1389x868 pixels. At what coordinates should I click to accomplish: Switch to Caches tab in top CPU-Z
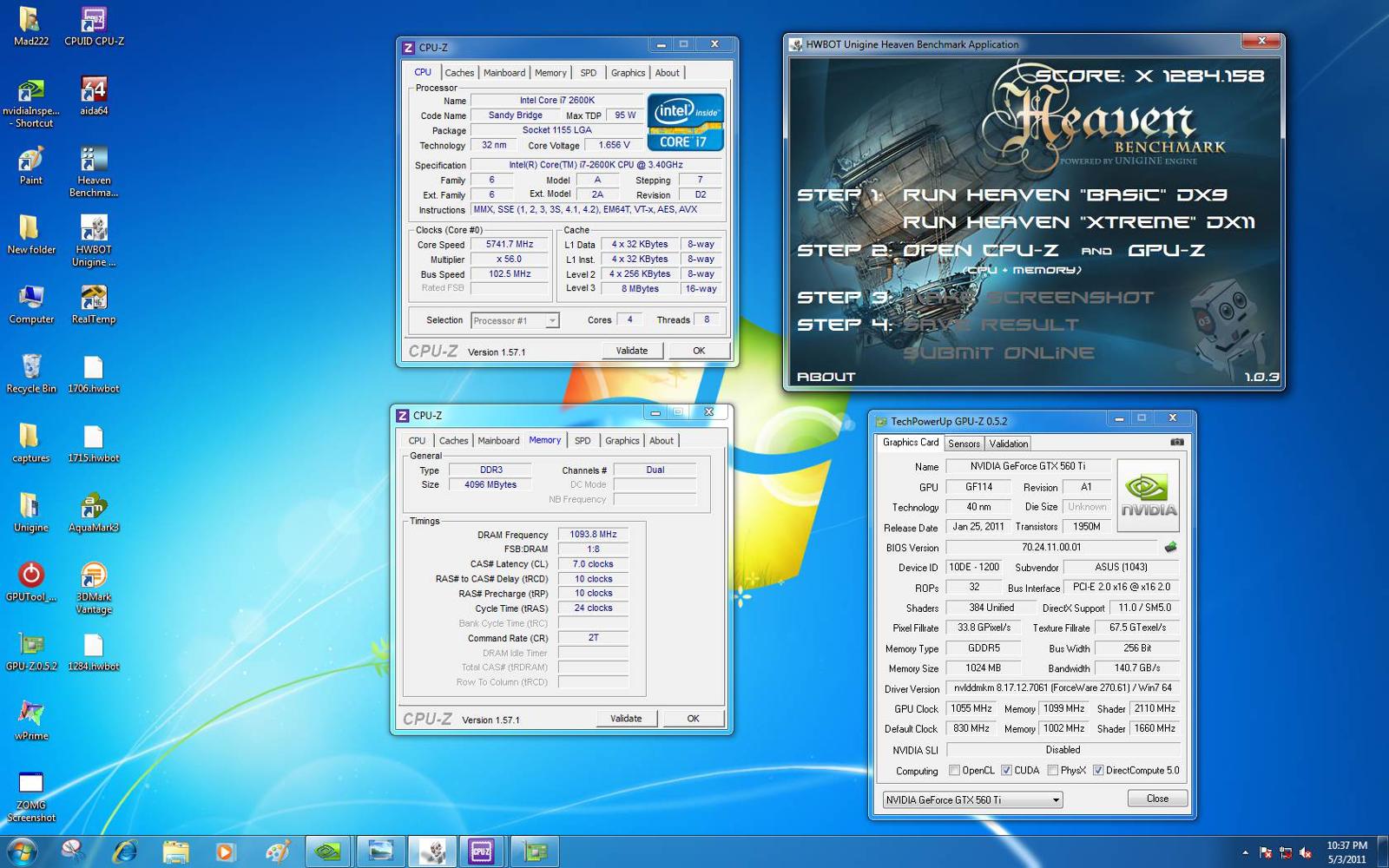tap(459, 73)
